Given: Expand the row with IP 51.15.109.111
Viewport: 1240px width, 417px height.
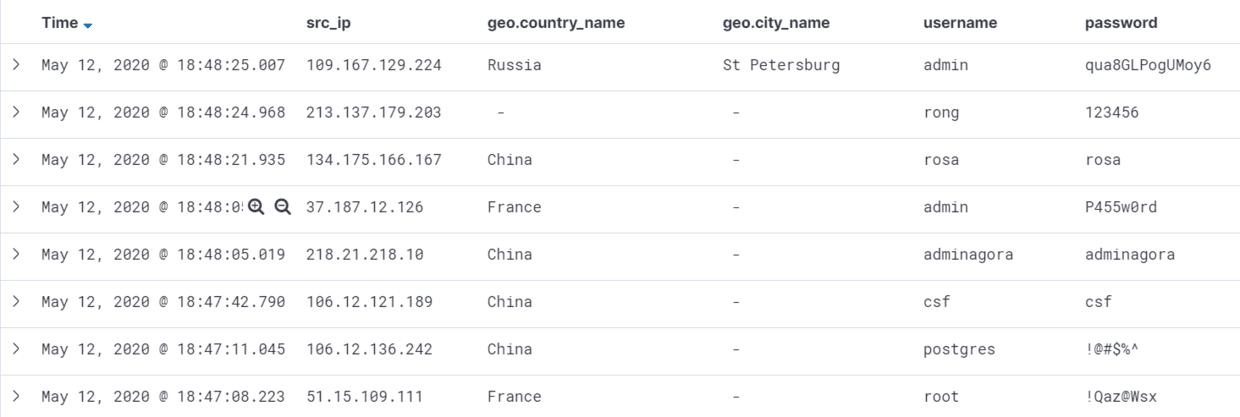Looking at the screenshot, I should point(16,396).
